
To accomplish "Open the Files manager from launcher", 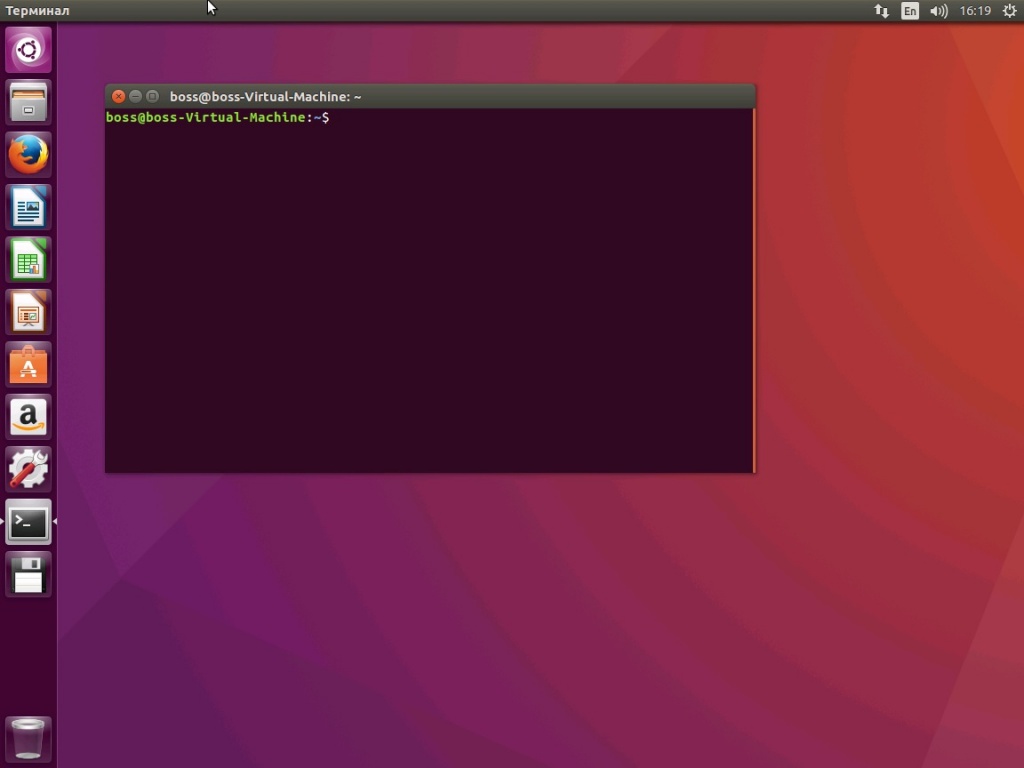I will 28,102.
